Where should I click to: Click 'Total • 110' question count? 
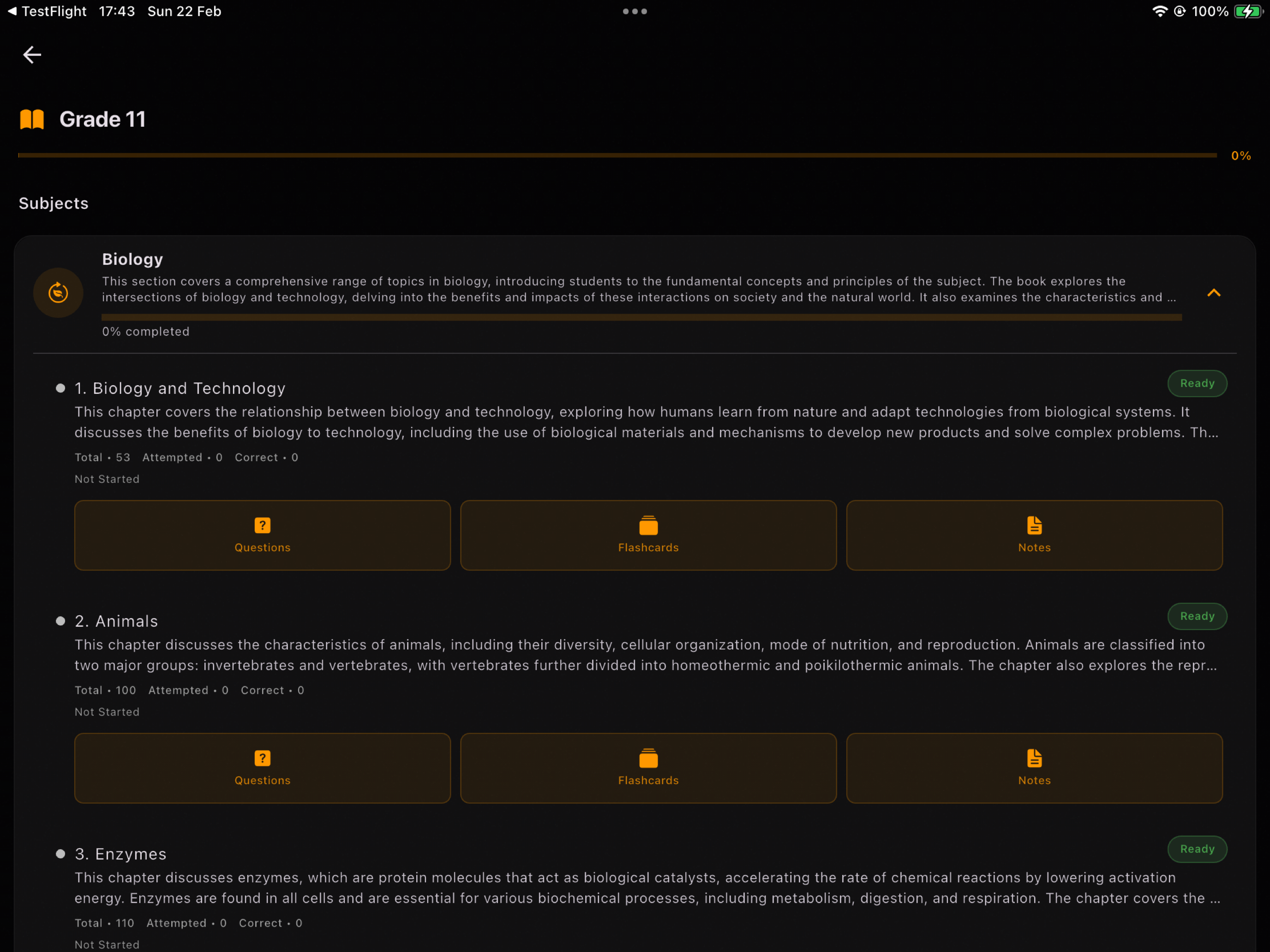coord(104,923)
